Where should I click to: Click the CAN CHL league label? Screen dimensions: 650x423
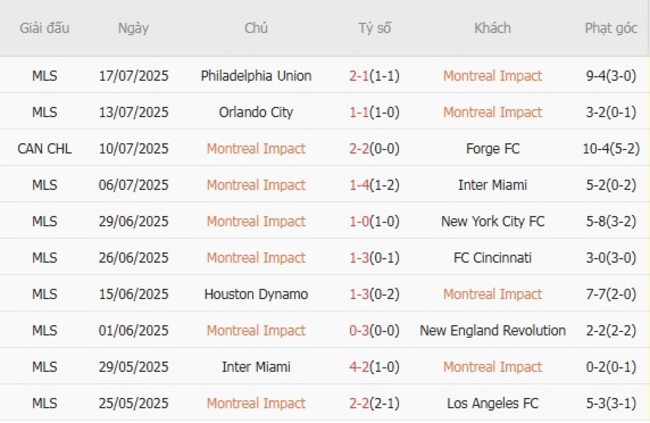44,149
